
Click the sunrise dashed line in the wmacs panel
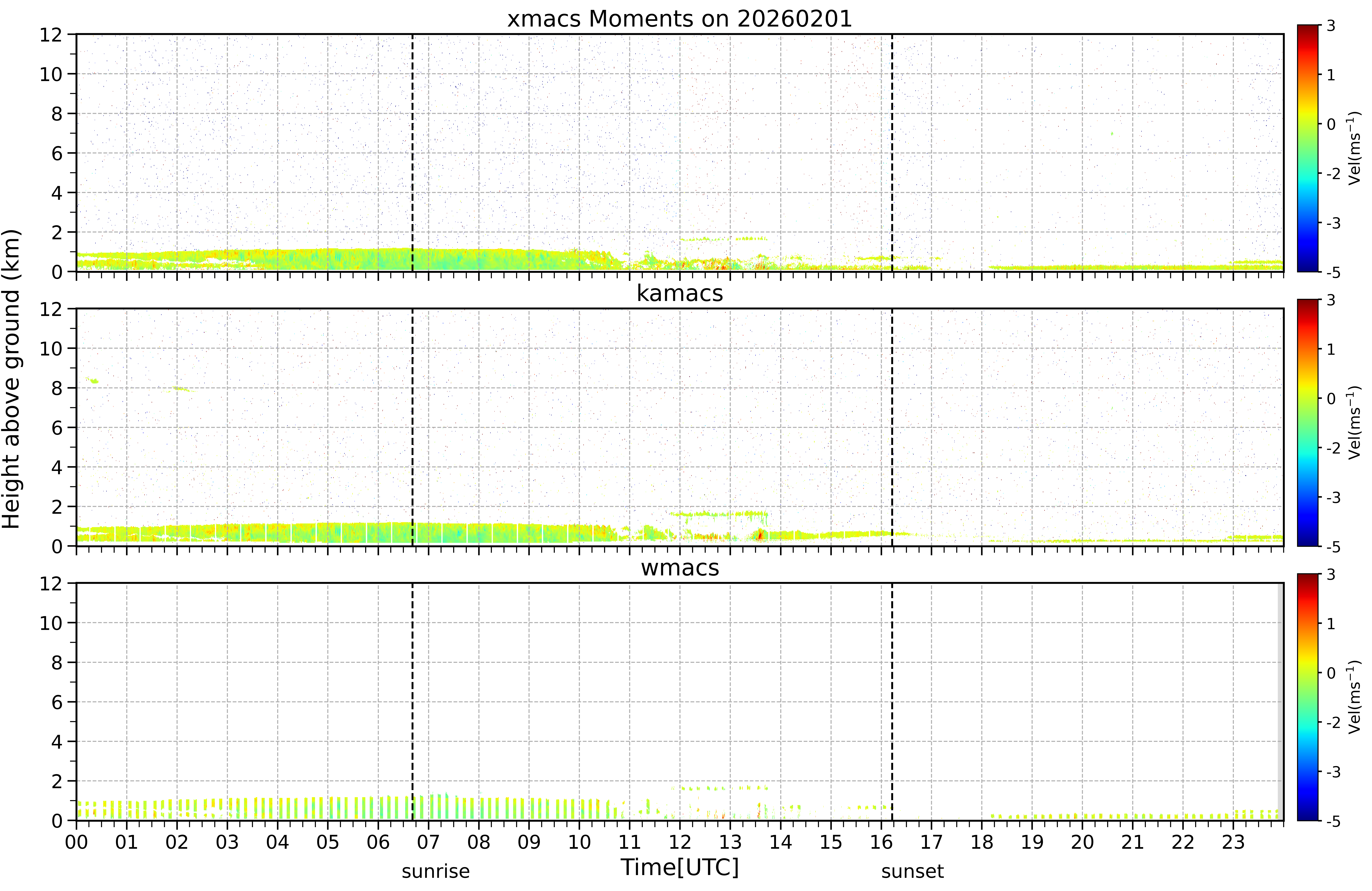[412, 702]
